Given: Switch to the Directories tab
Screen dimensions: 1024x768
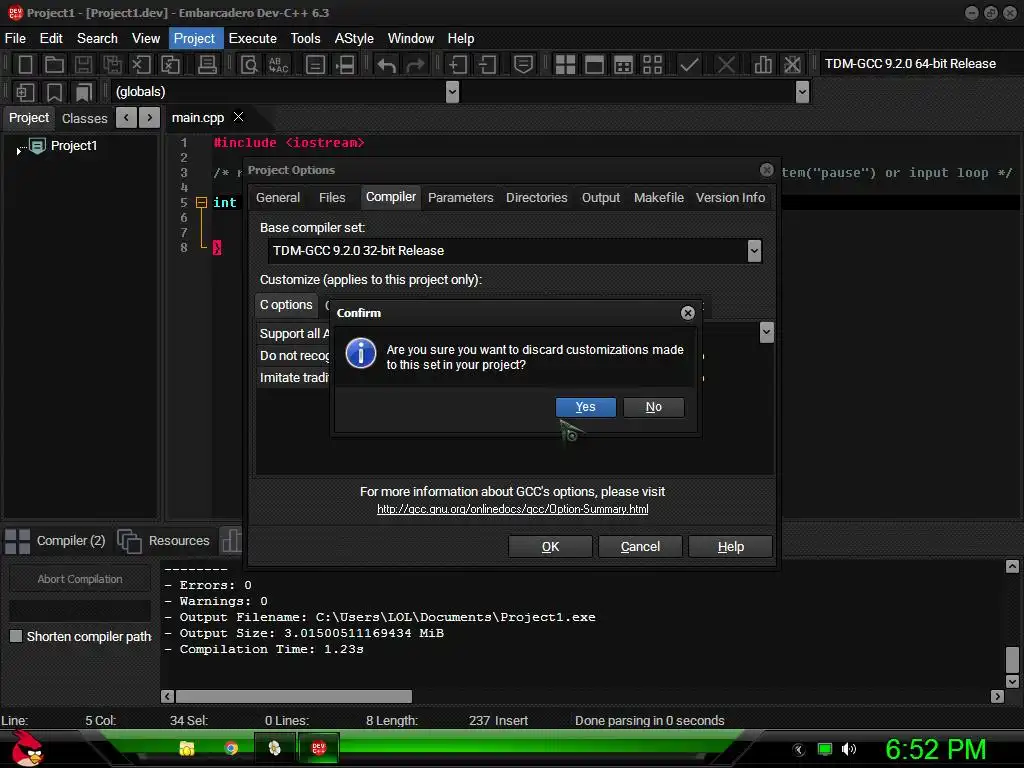Looking at the screenshot, I should (536, 197).
